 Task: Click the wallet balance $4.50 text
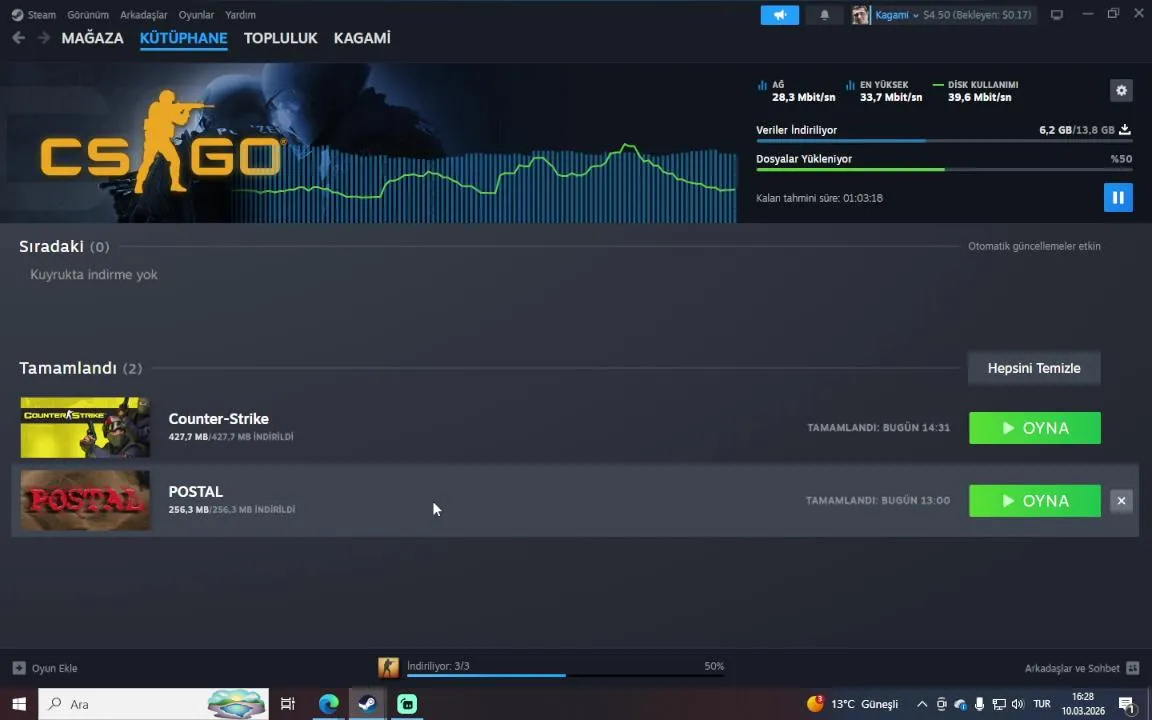tap(977, 15)
